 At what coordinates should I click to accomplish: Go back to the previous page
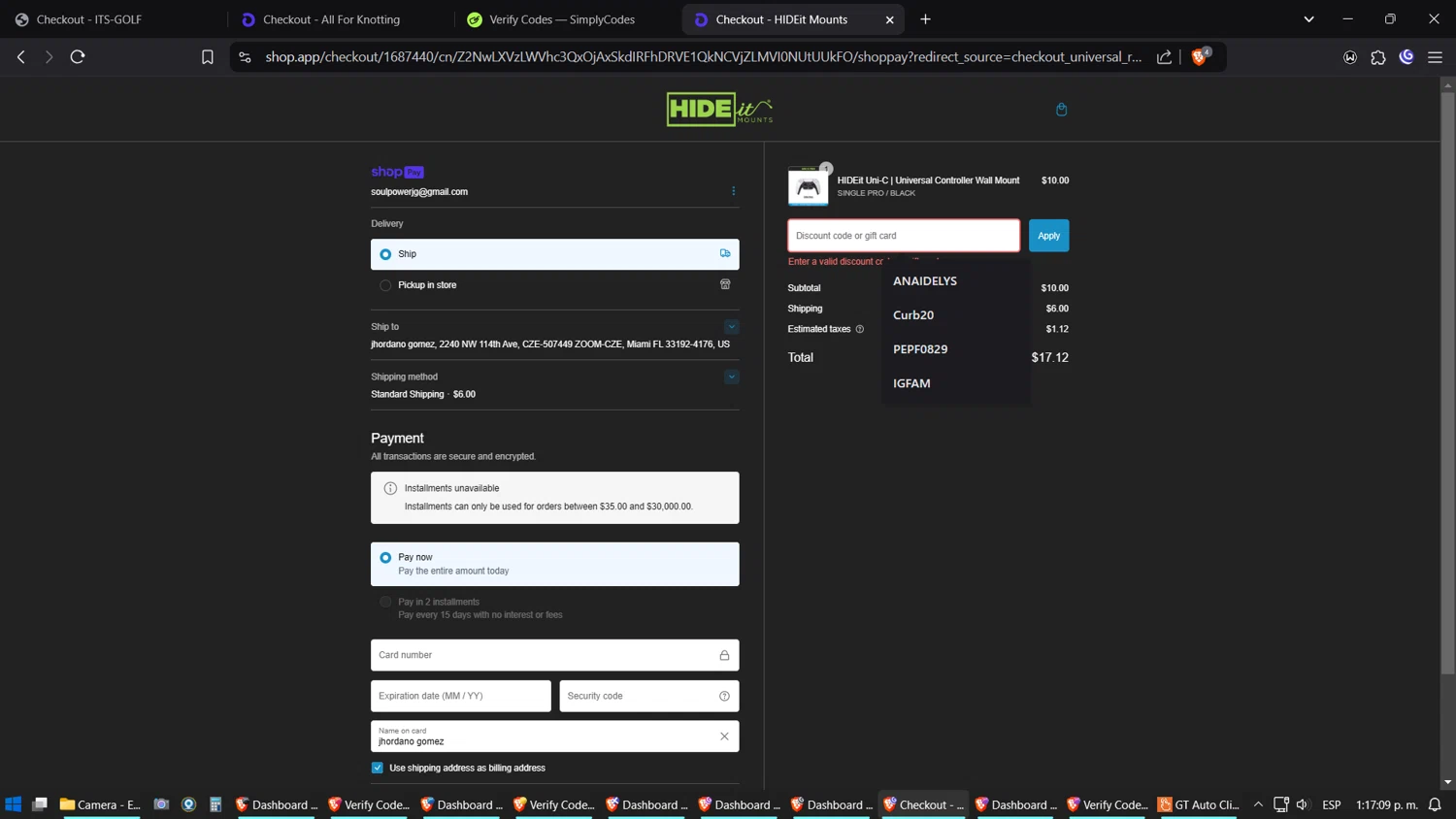tap(21, 57)
